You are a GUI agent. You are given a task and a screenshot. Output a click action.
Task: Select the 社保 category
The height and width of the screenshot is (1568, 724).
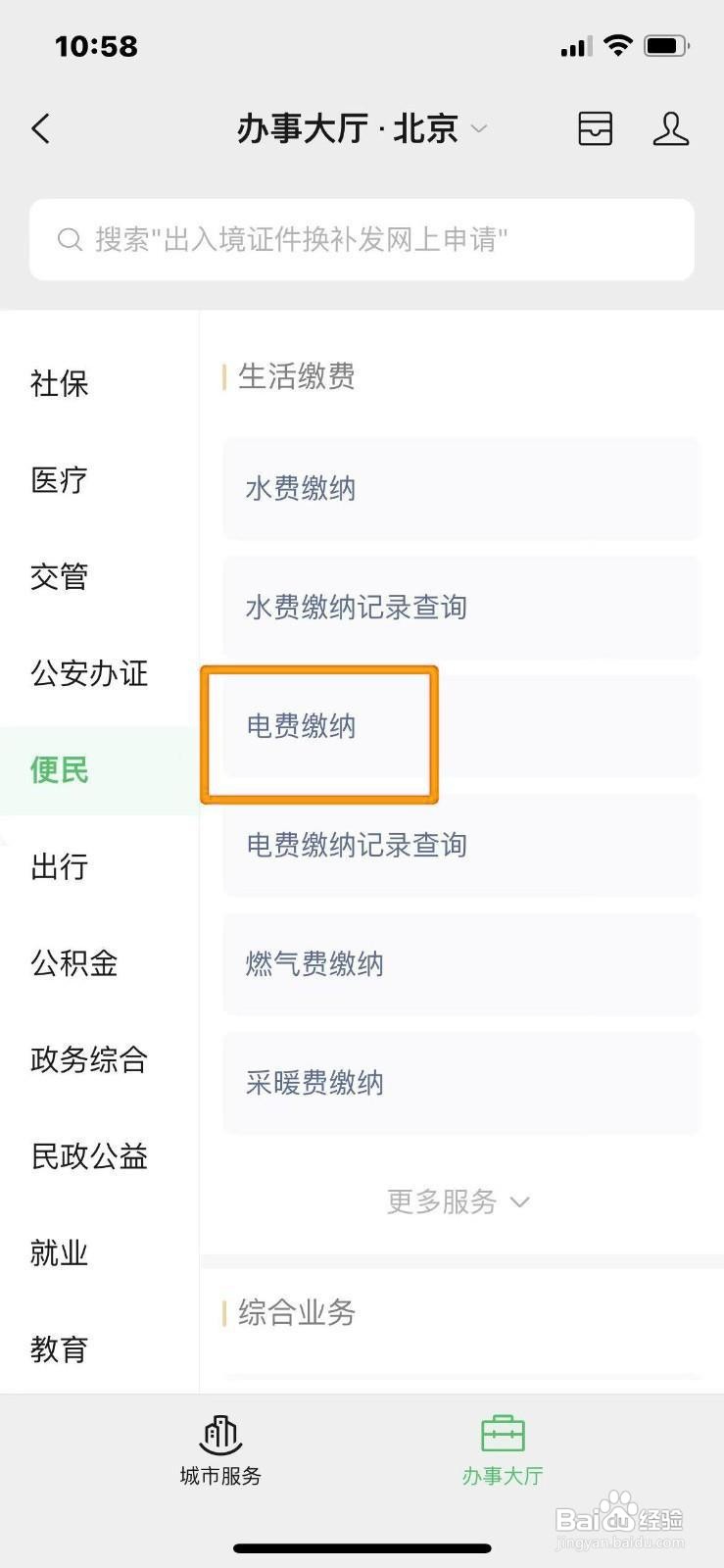[60, 383]
